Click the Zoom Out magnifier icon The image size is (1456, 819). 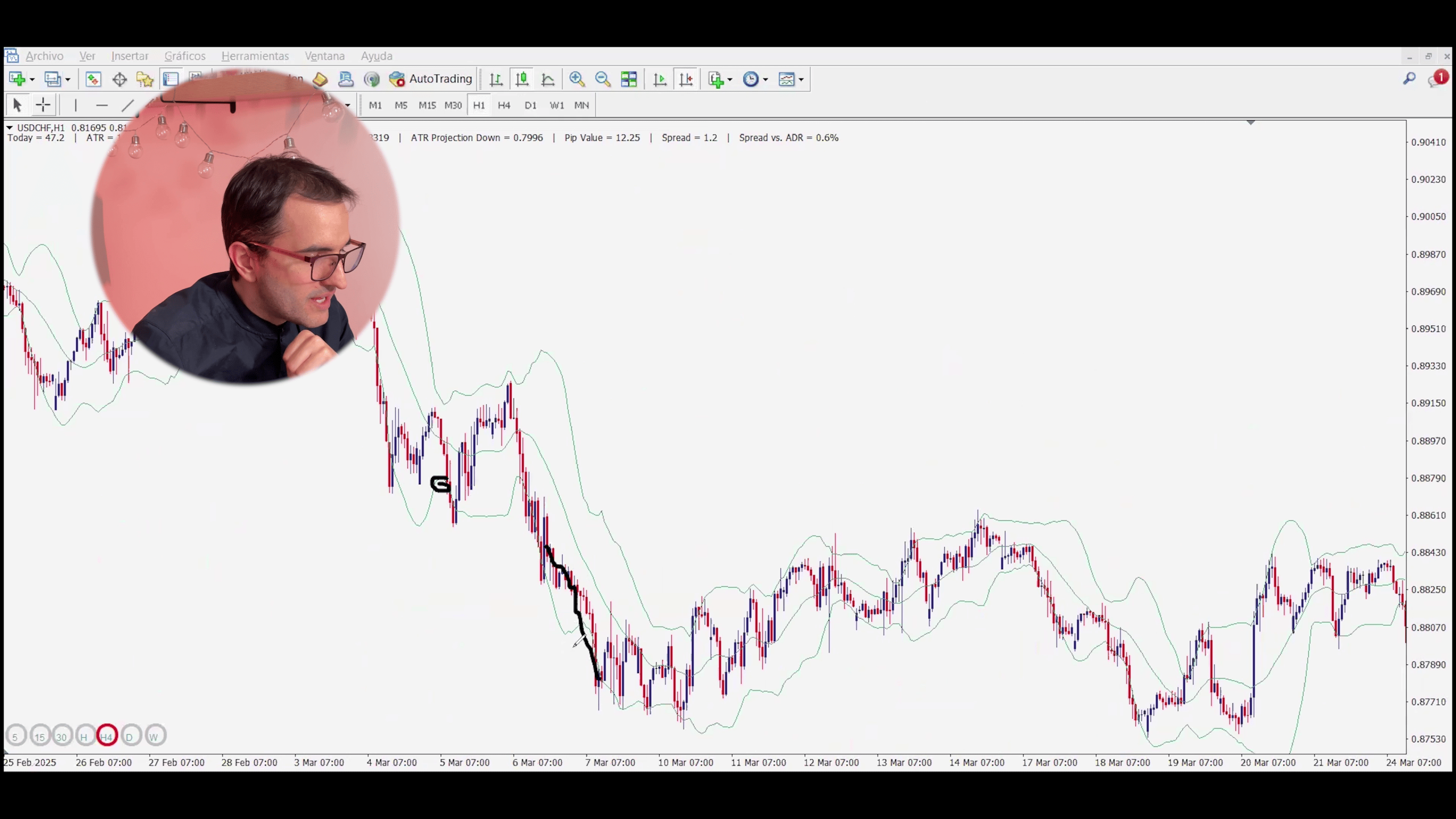click(602, 79)
